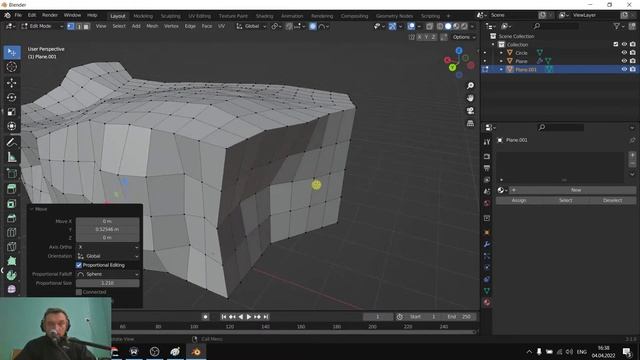Switch to the Modeling workspace tab
The image size is (640, 360).
click(x=143, y=16)
